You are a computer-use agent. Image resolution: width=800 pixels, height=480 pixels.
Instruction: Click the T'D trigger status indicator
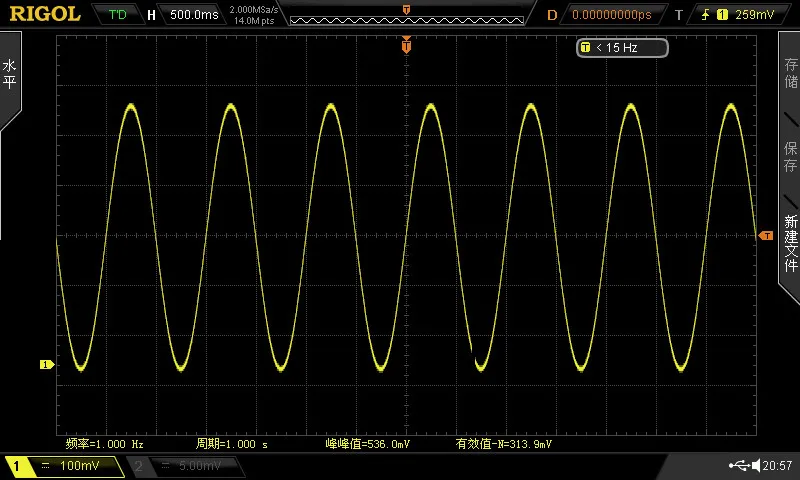tap(118, 14)
